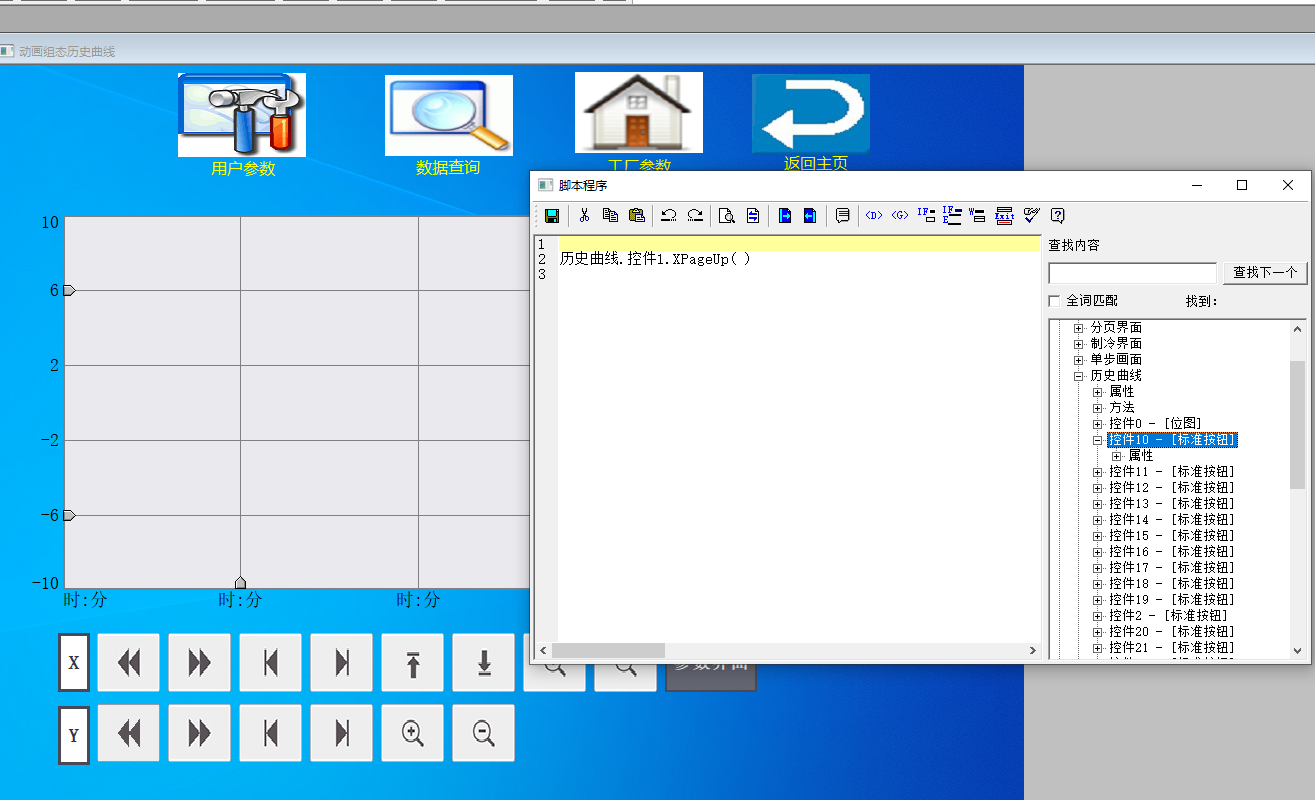Viewport: 1315px width, 800px height.
Task: Click the cut scissors icon
Action: pyautogui.click(x=584, y=215)
